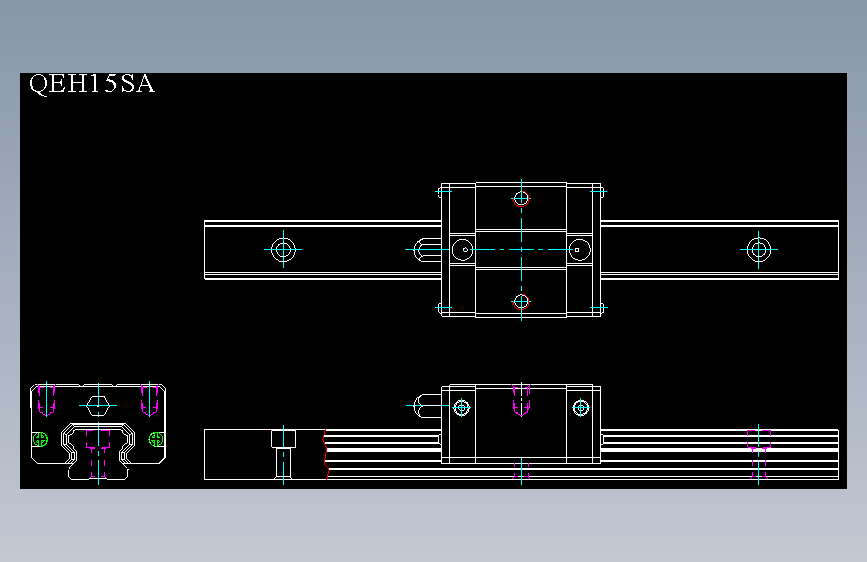Click the QEH15SA drawing title text

pos(92,84)
